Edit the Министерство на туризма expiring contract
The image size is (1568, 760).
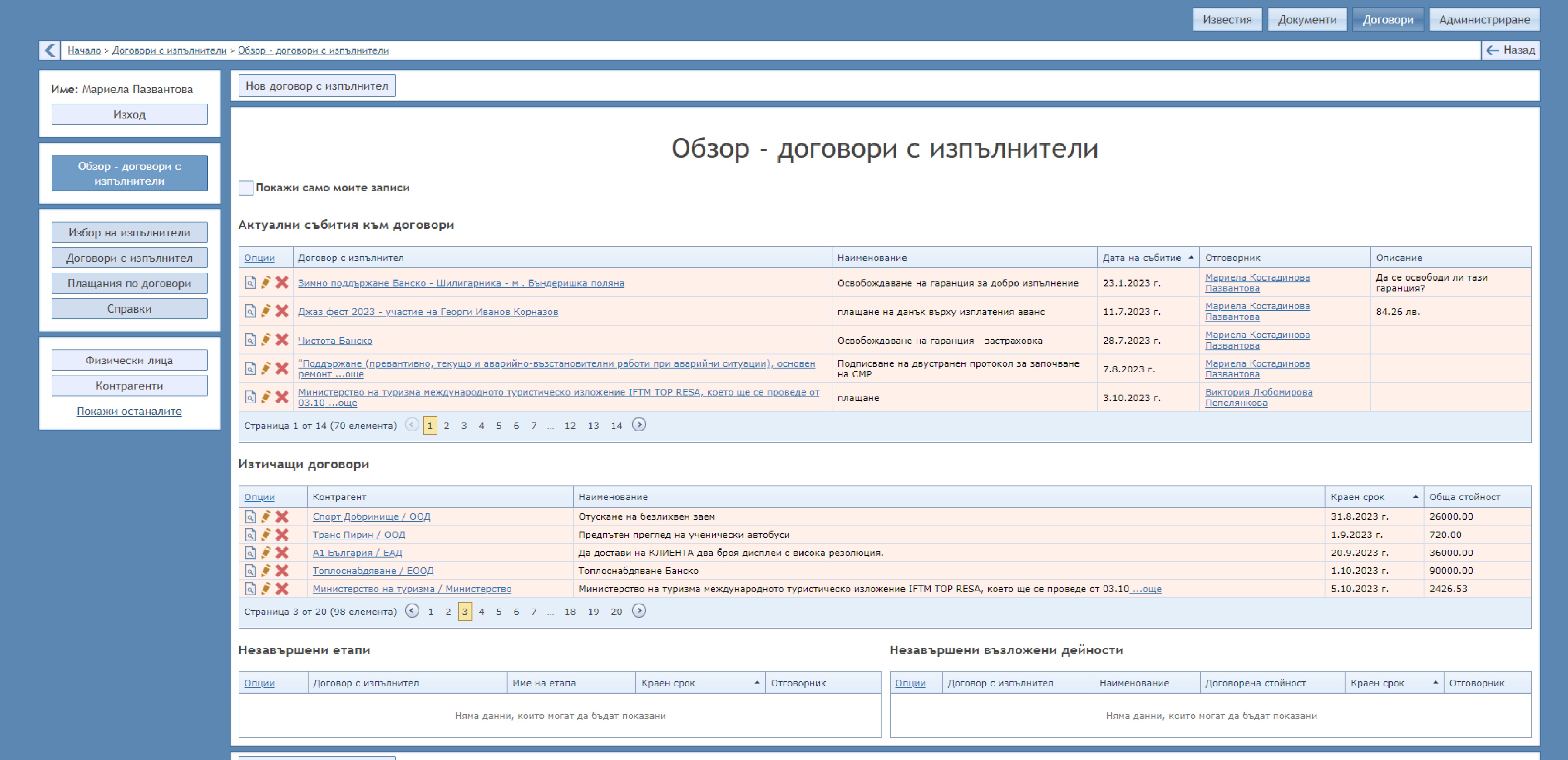coord(266,589)
